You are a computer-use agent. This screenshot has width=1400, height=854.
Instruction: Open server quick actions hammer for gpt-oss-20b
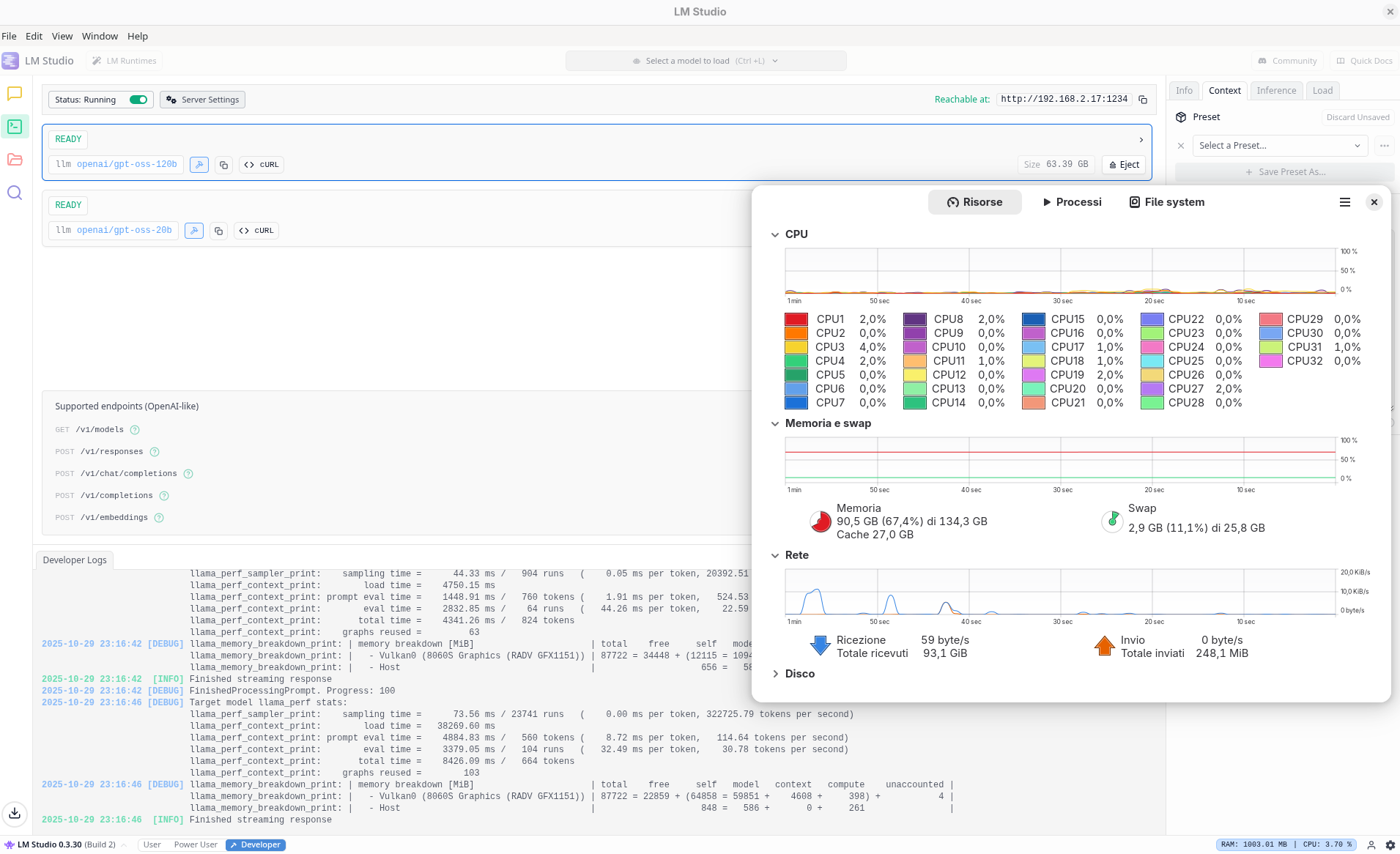pos(193,230)
